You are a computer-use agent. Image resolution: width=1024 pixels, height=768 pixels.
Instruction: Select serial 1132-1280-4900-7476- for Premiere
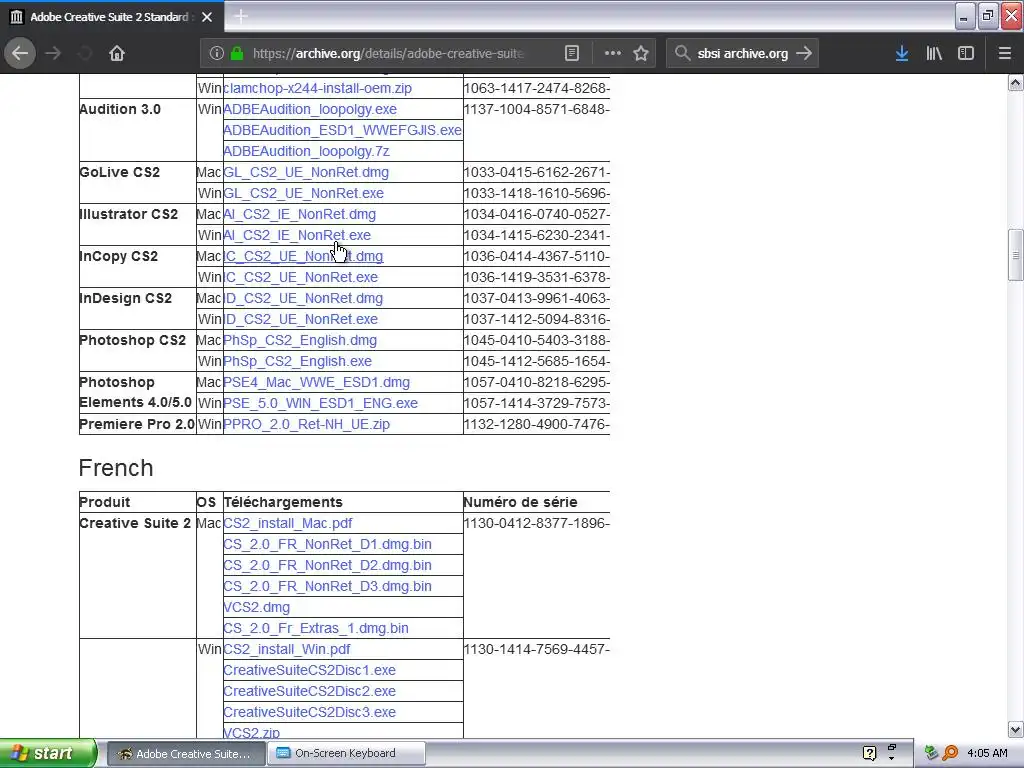[x=537, y=424]
